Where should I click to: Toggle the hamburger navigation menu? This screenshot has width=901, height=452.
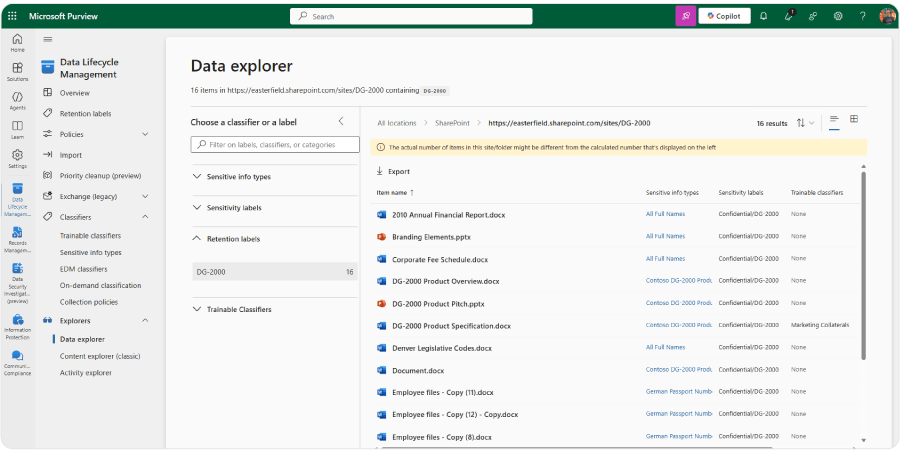click(x=47, y=39)
